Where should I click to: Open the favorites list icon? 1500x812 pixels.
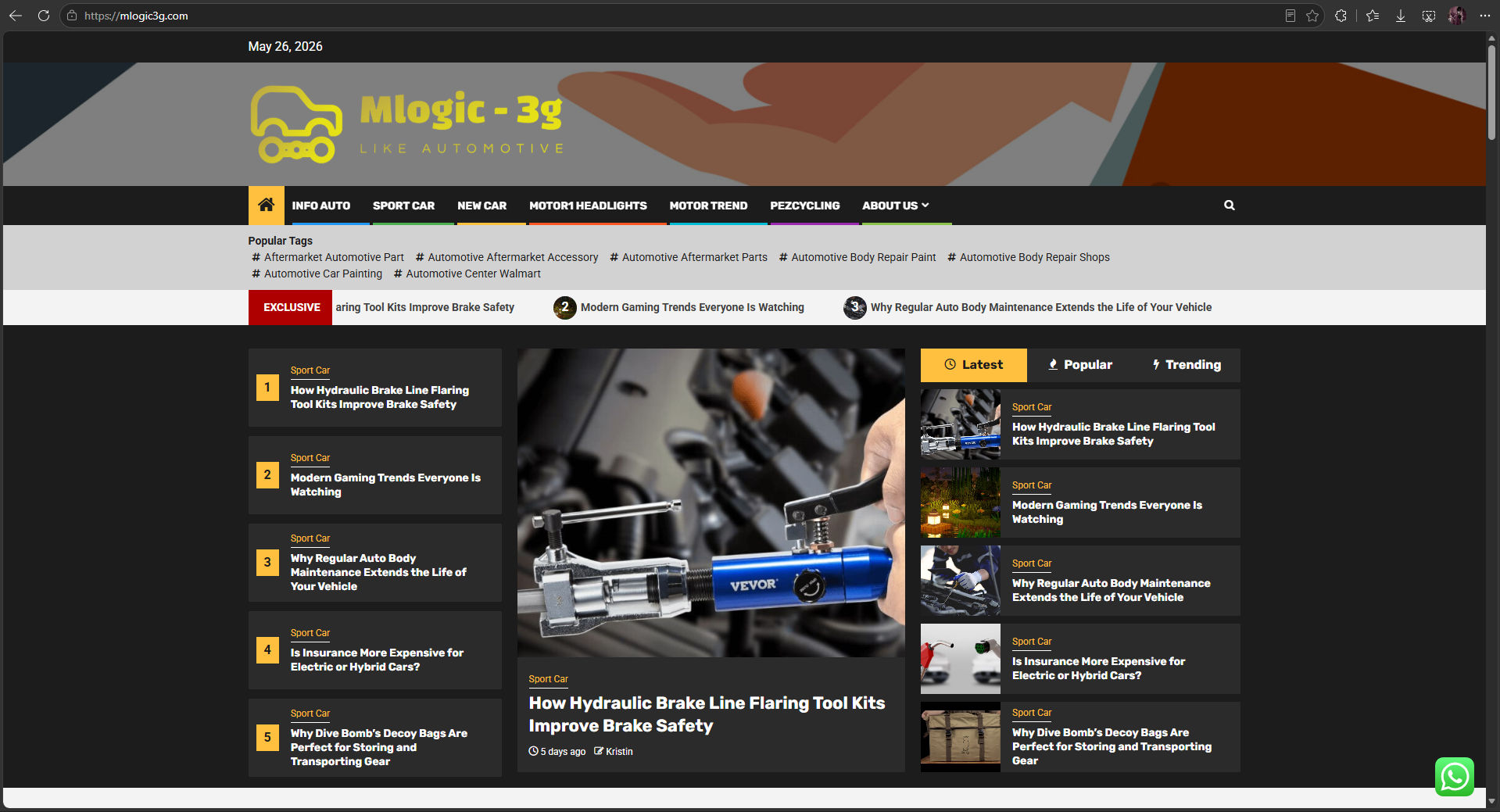[x=1373, y=16]
